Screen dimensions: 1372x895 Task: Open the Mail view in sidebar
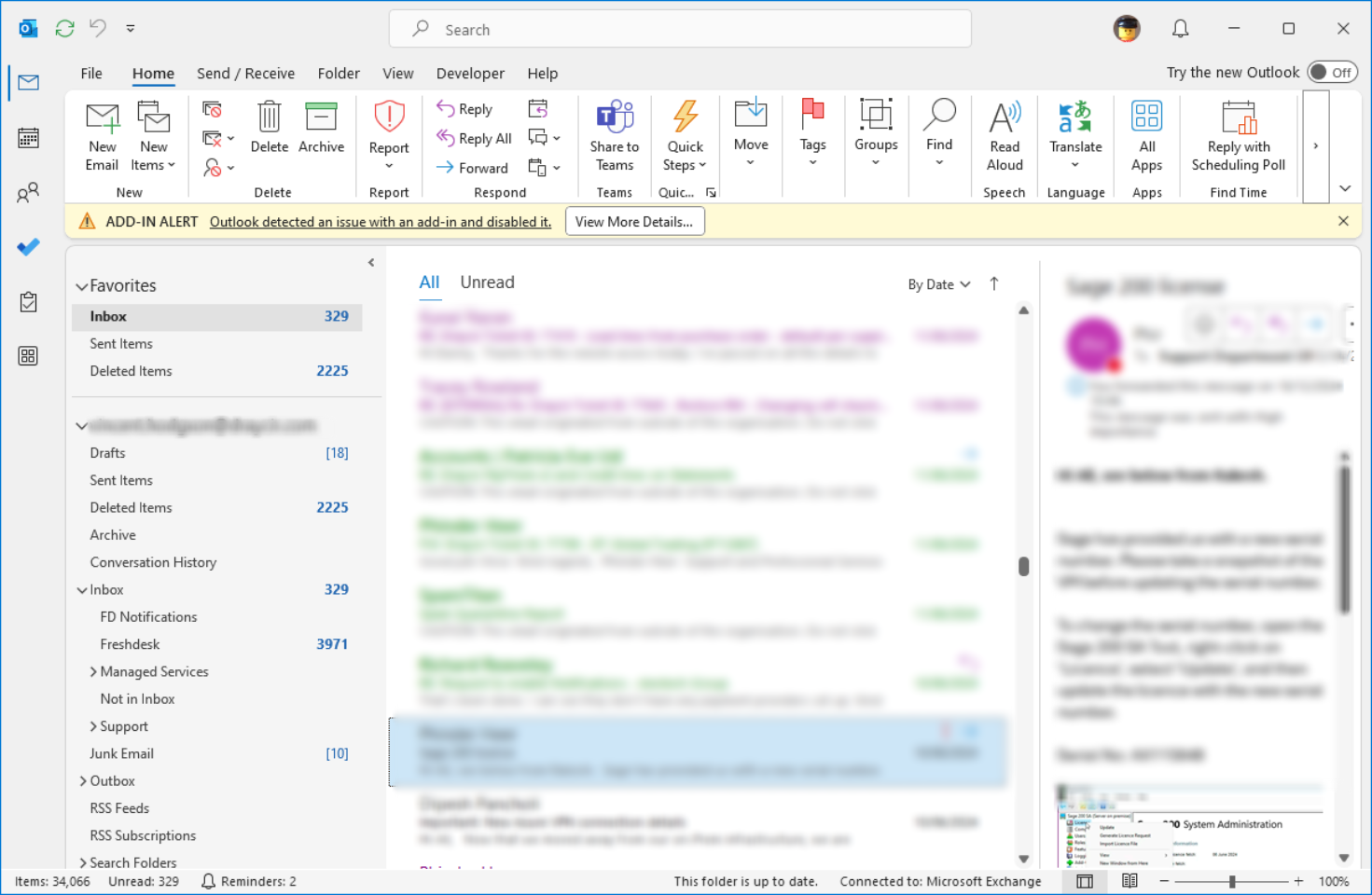click(x=29, y=83)
